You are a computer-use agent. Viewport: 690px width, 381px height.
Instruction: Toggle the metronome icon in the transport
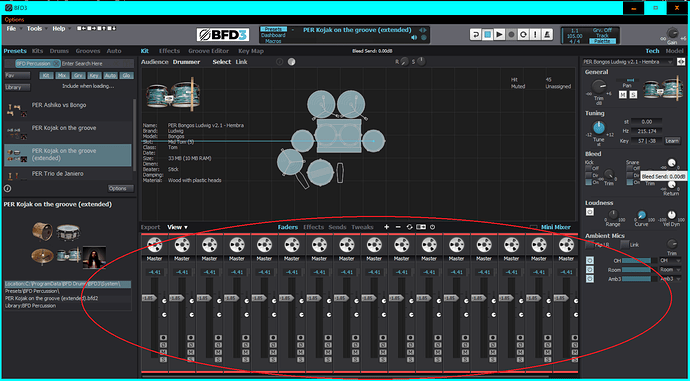(547, 35)
